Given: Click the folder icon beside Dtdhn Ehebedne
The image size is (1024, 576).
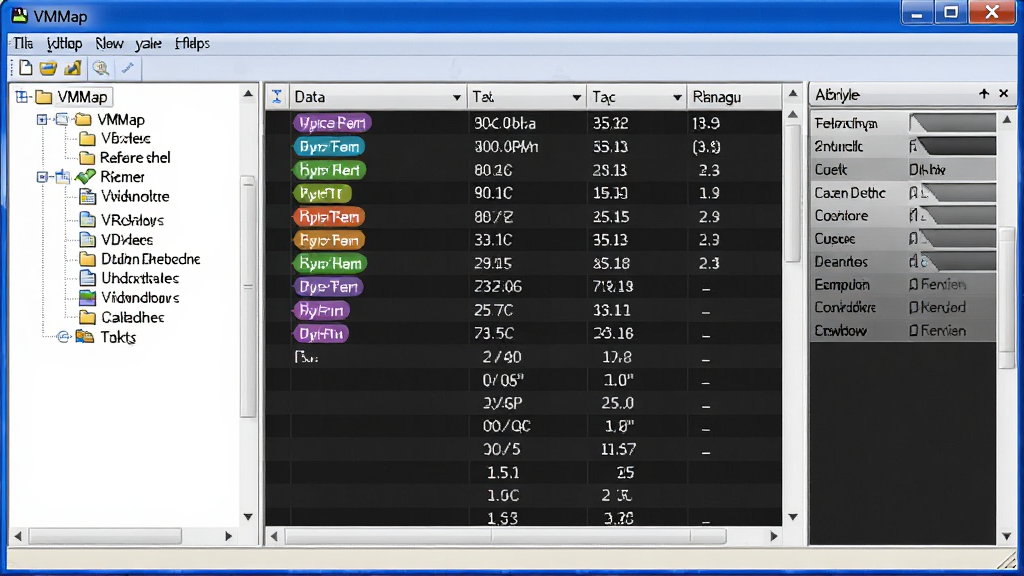Looking at the screenshot, I should (87, 259).
